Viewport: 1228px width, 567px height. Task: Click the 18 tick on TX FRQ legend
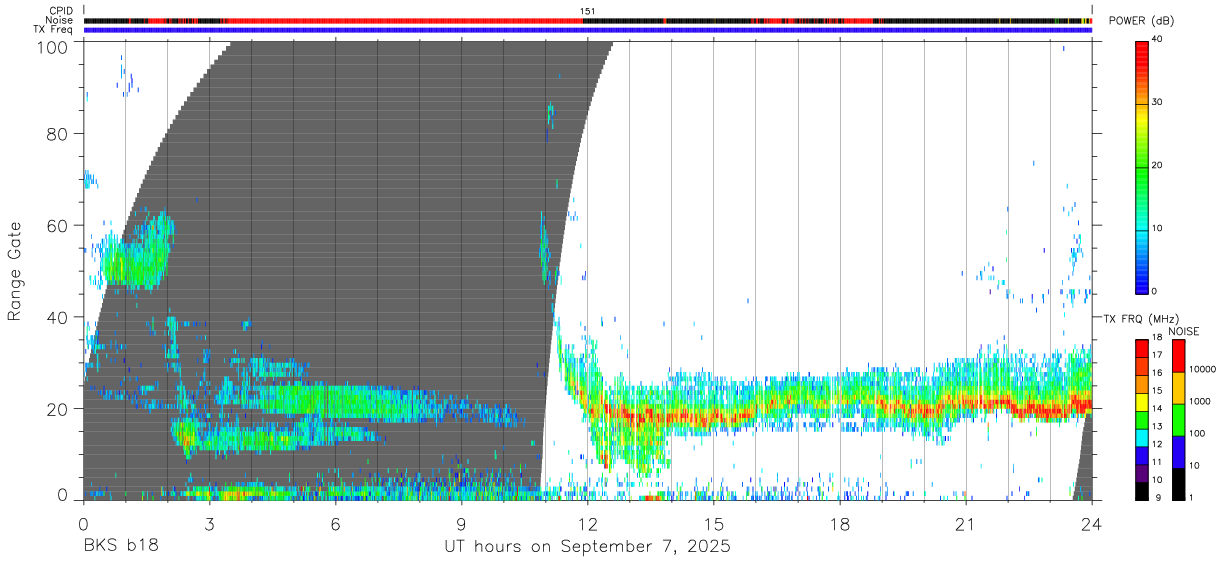coord(1157,337)
